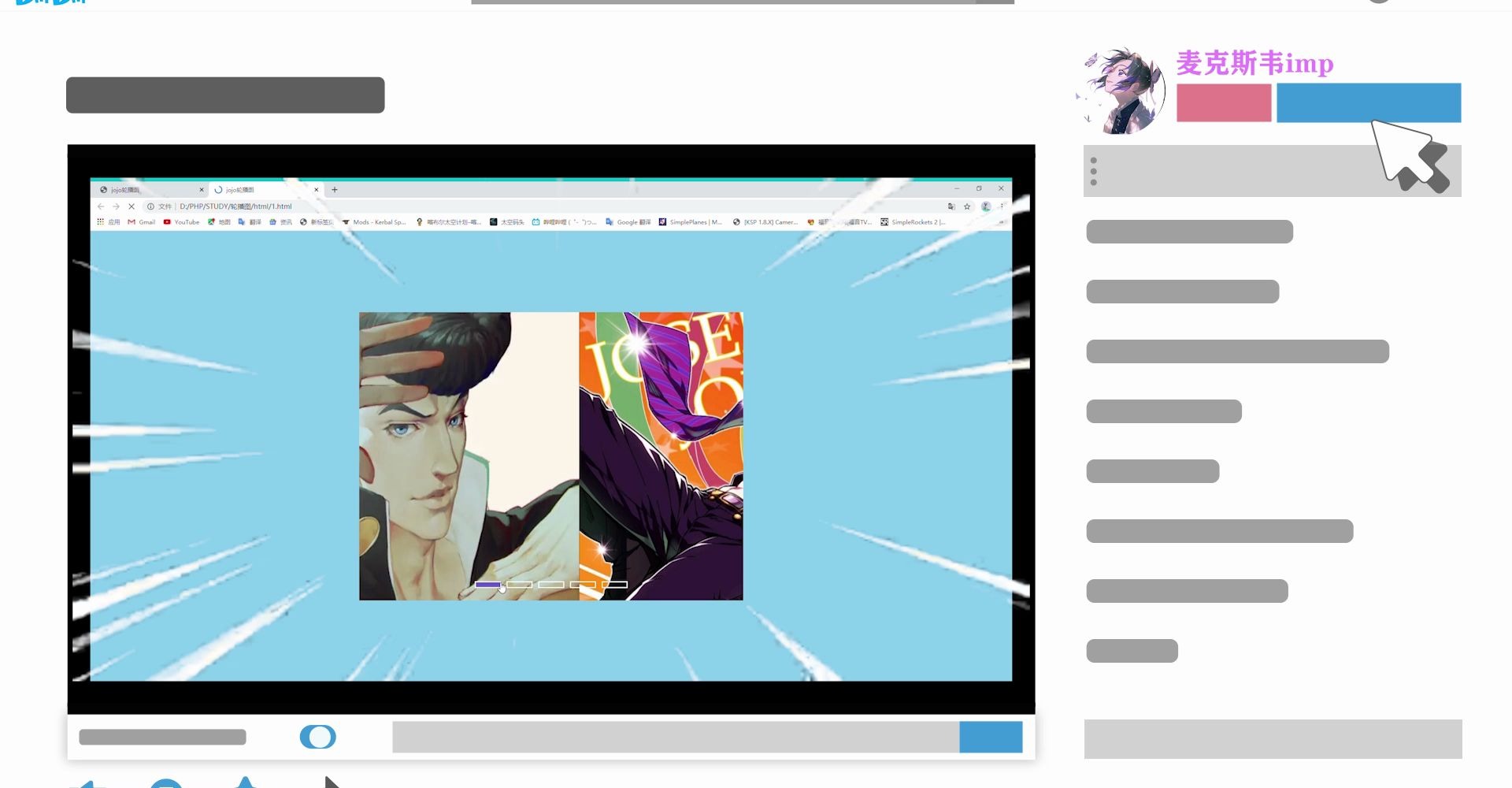Select the fifth carousel indicator

point(614,585)
